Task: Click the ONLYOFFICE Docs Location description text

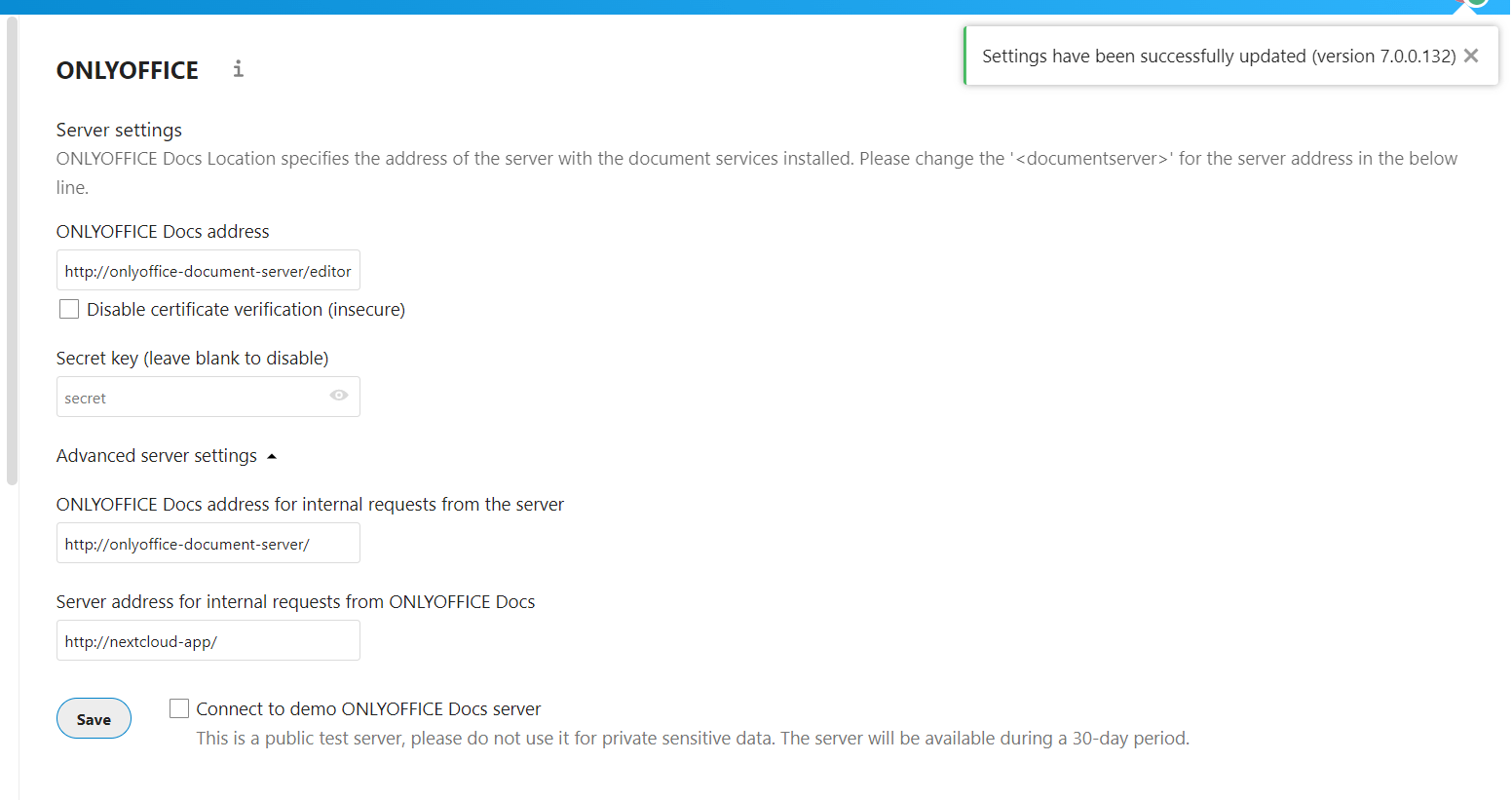Action: [757, 172]
